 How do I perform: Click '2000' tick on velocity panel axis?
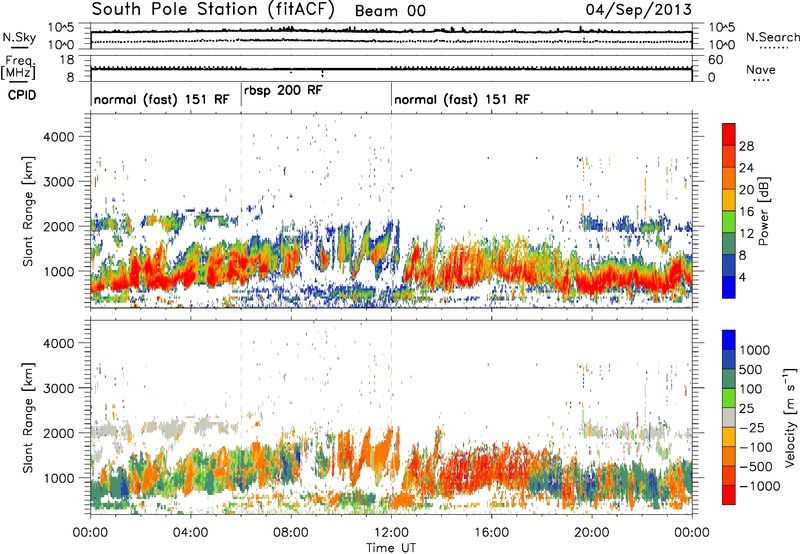[59, 433]
